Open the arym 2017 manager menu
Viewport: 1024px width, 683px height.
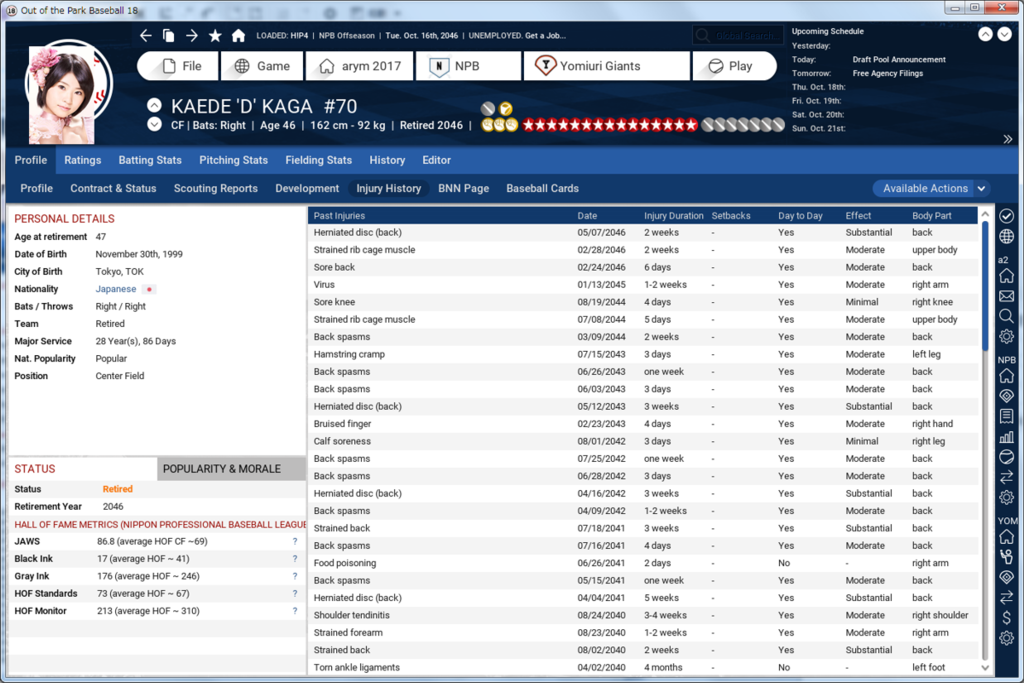tap(360, 66)
